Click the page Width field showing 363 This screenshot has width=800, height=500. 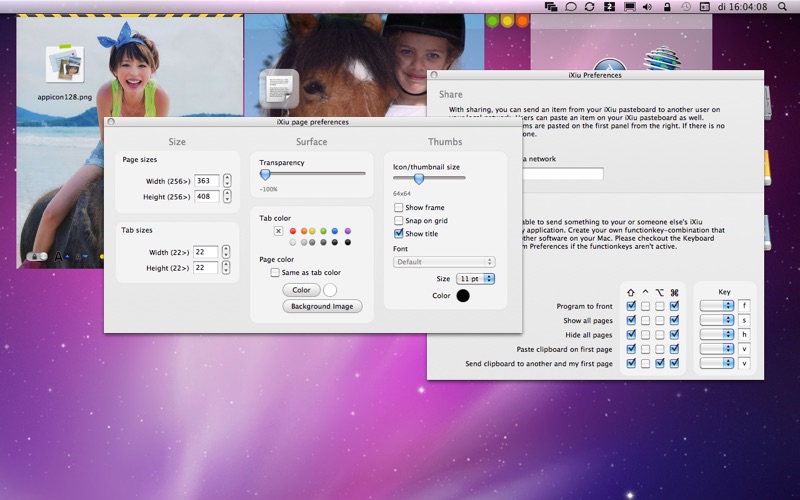coord(207,181)
